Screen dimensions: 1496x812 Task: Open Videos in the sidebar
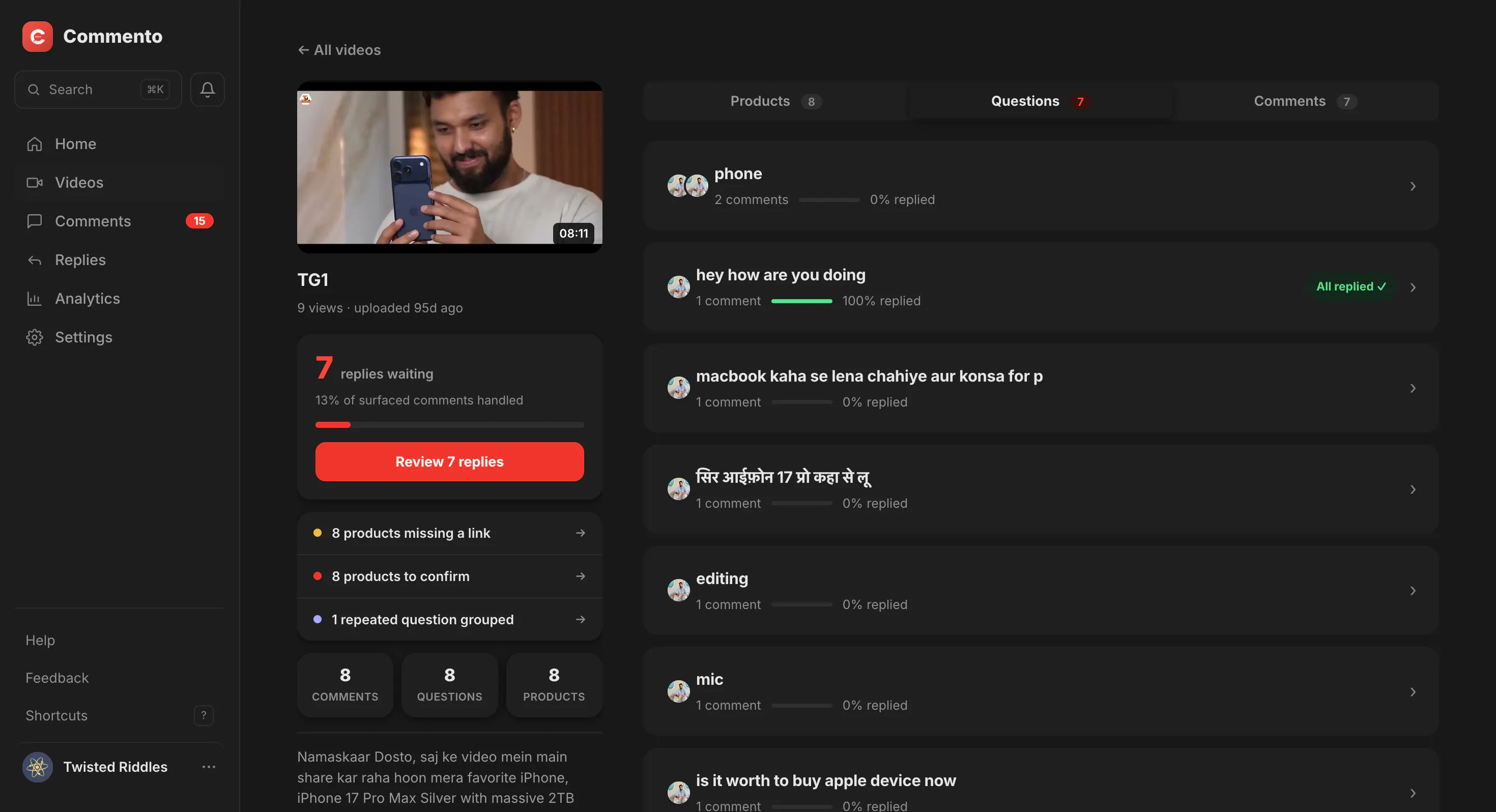tap(120, 182)
